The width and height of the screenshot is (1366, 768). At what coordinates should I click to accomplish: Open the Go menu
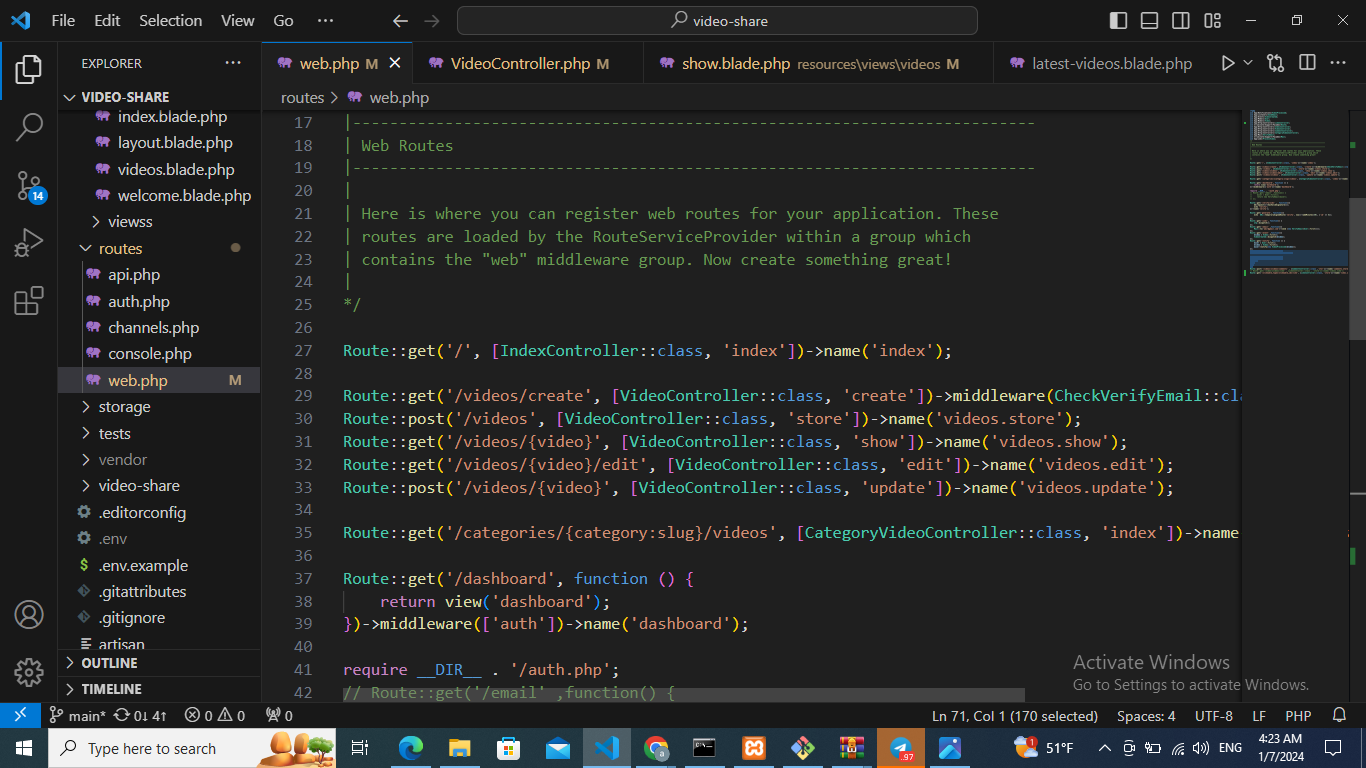point(284,20)
